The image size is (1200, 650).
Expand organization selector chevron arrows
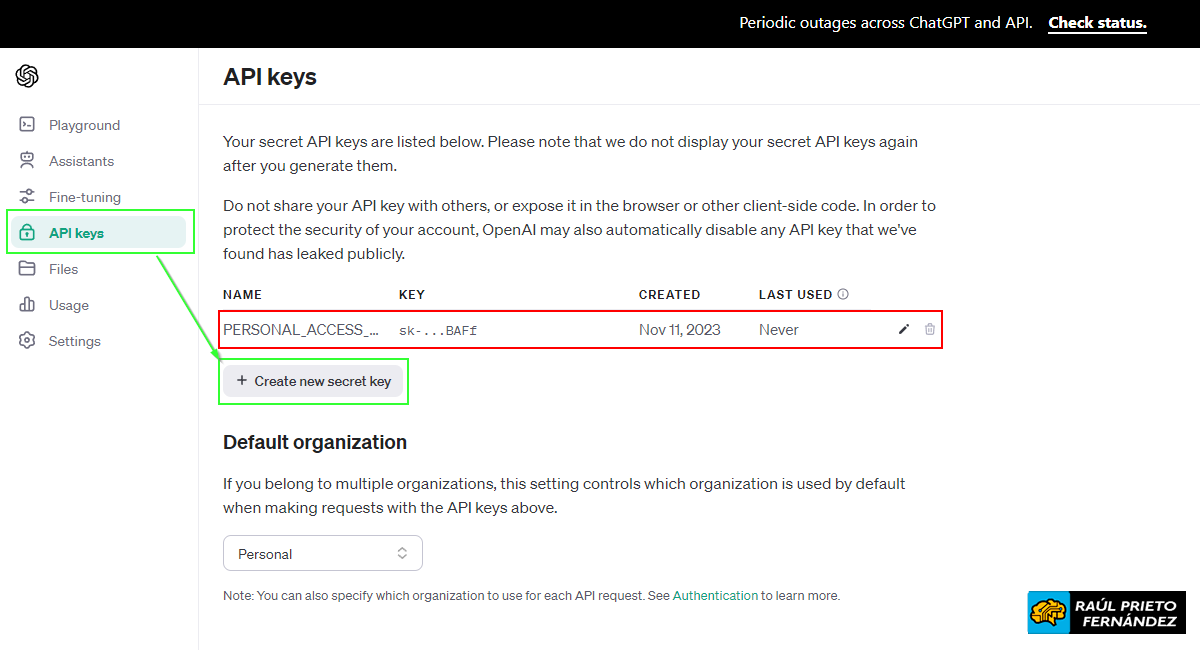[x=402, y=553]
